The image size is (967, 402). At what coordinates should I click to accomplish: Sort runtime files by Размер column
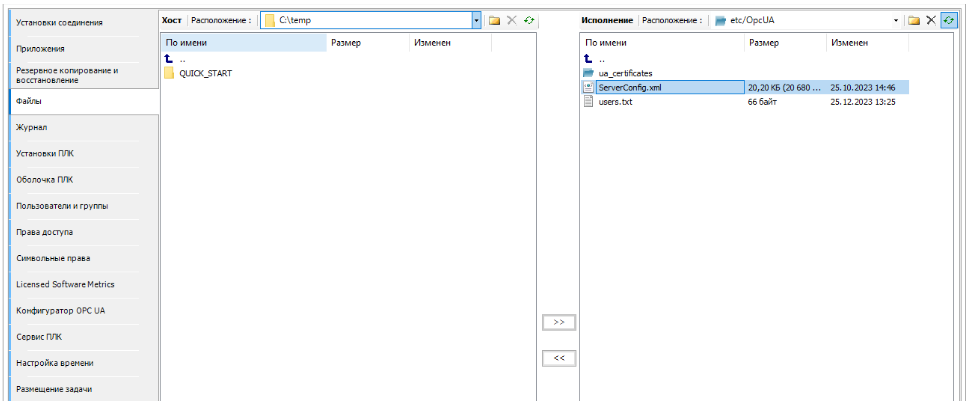[785, 43]
